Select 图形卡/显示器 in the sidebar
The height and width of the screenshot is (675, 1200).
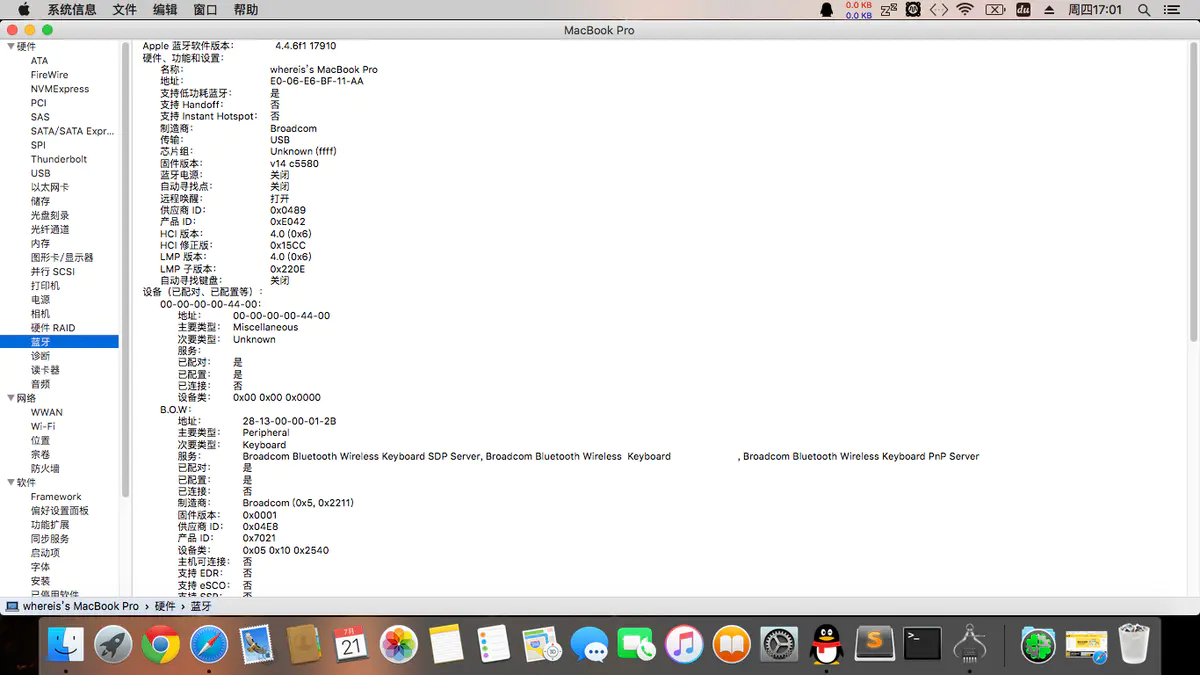click(x=62, y=257)
